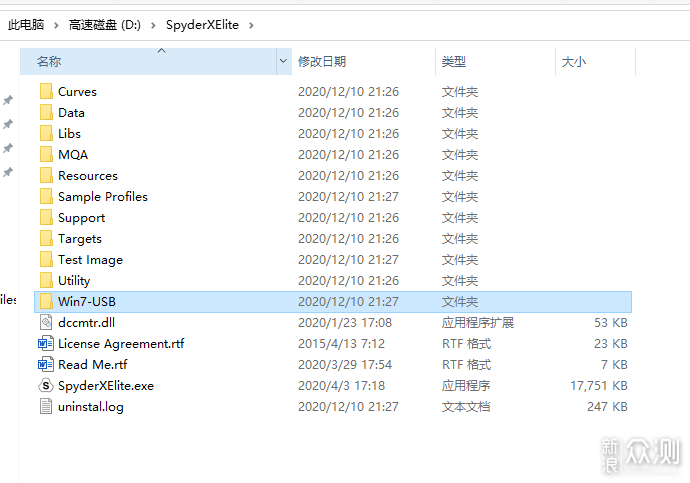Click the 17,751 KB size value

point(599,386)
